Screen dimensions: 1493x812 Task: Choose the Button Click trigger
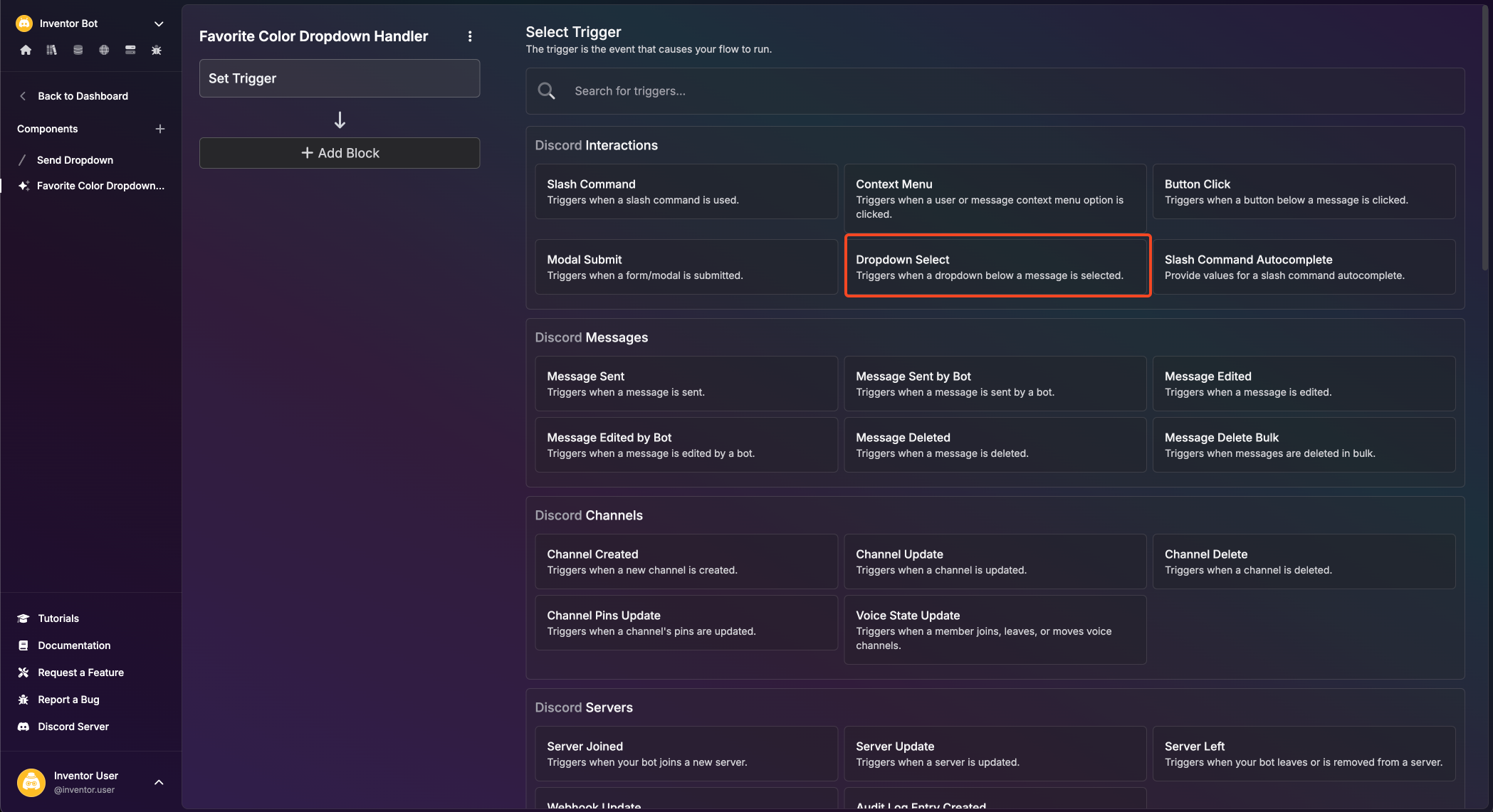coord(1304,191)
